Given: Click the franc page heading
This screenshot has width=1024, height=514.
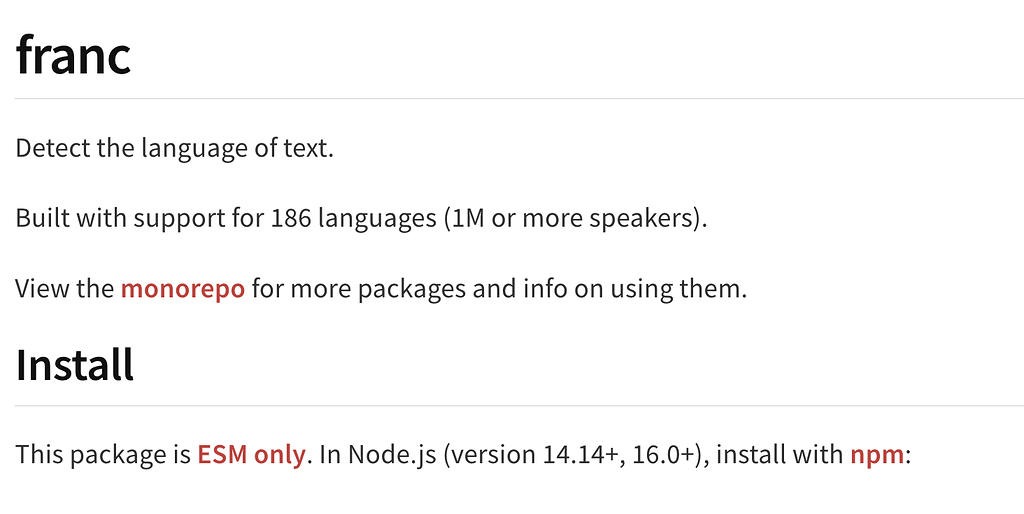Looking at the screenshot, I should 73,55.
